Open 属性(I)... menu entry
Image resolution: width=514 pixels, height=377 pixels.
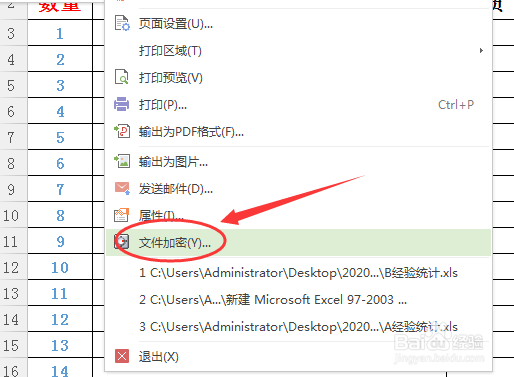pyautogui.click(x=298, y=215)
